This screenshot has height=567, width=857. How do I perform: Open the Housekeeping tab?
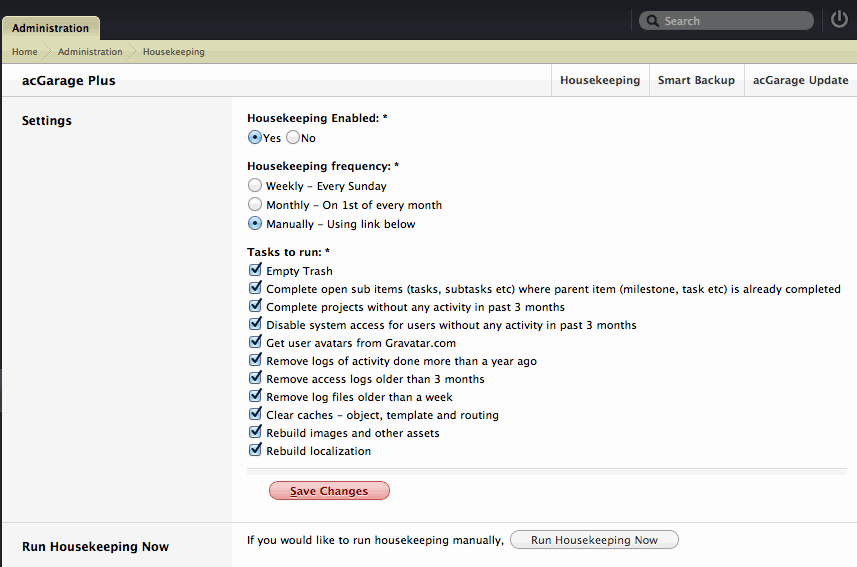(x=600, y=80)
